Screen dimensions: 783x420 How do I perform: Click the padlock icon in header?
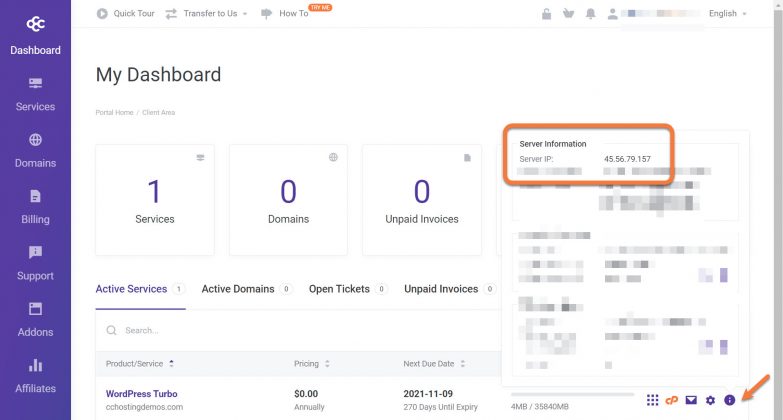pyautogui.click(x=546, y=14)
